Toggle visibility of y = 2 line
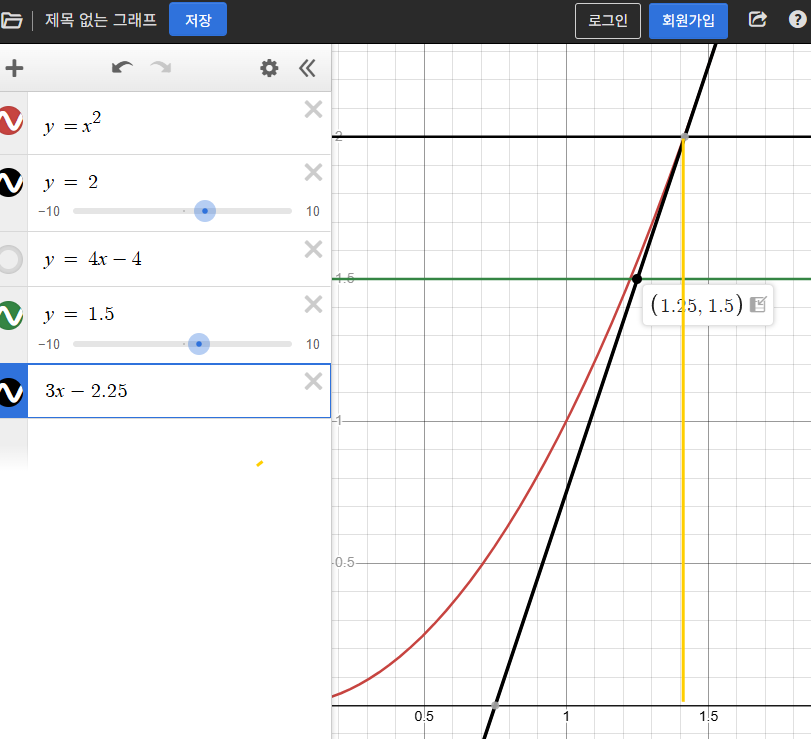 10,183
